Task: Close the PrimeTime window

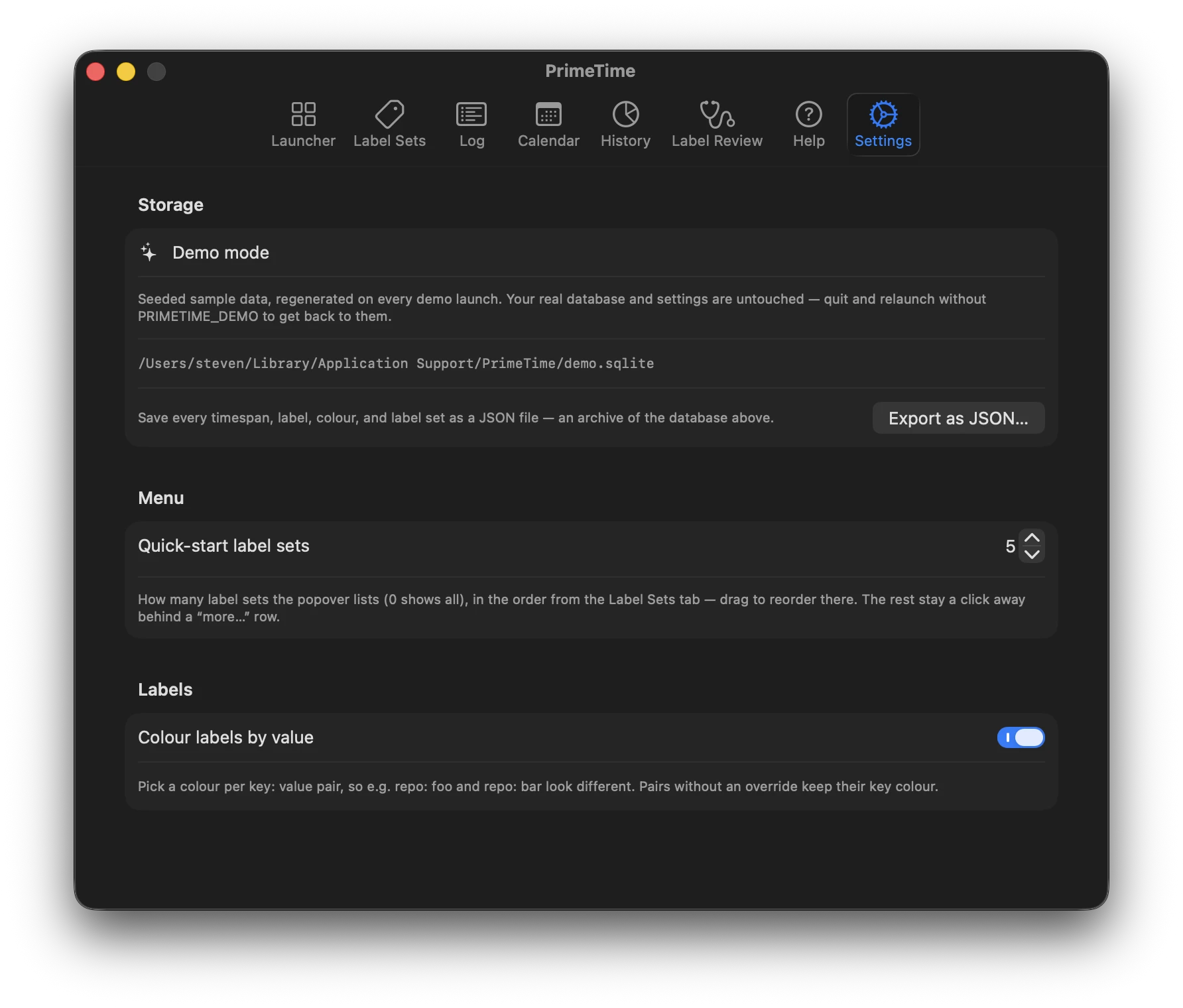Action: pyautogui.click(x=95, y=71)
